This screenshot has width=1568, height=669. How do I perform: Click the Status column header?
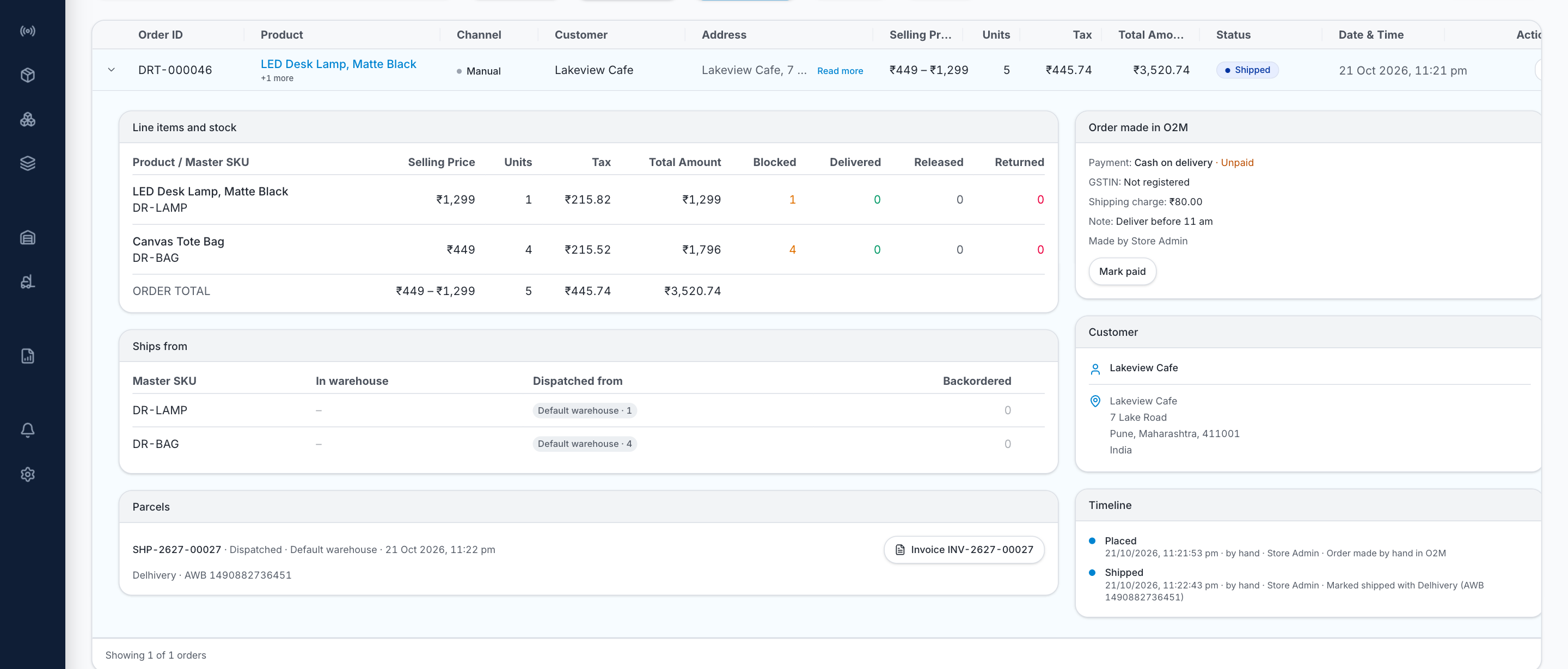coord(1233,35)
